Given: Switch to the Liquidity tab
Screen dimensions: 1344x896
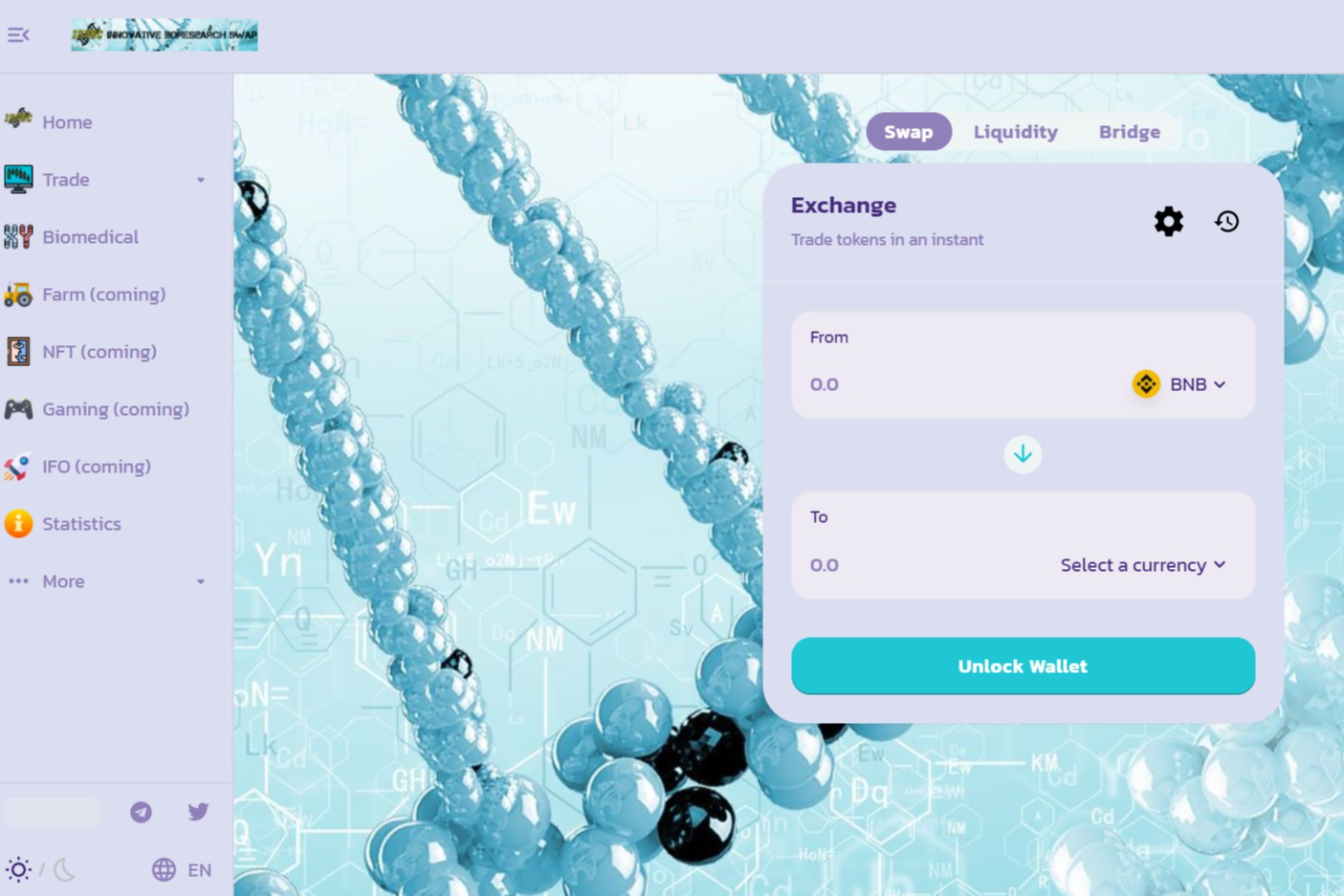Looking at the screenshot, I should [x=1015, y=132].
